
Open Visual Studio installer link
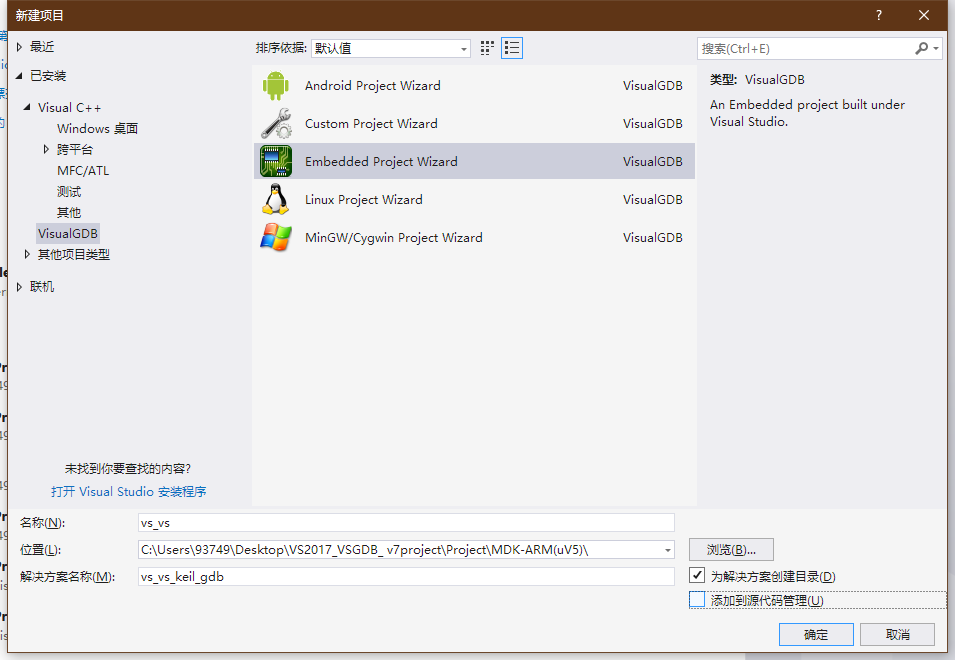[x=129, y=491]
